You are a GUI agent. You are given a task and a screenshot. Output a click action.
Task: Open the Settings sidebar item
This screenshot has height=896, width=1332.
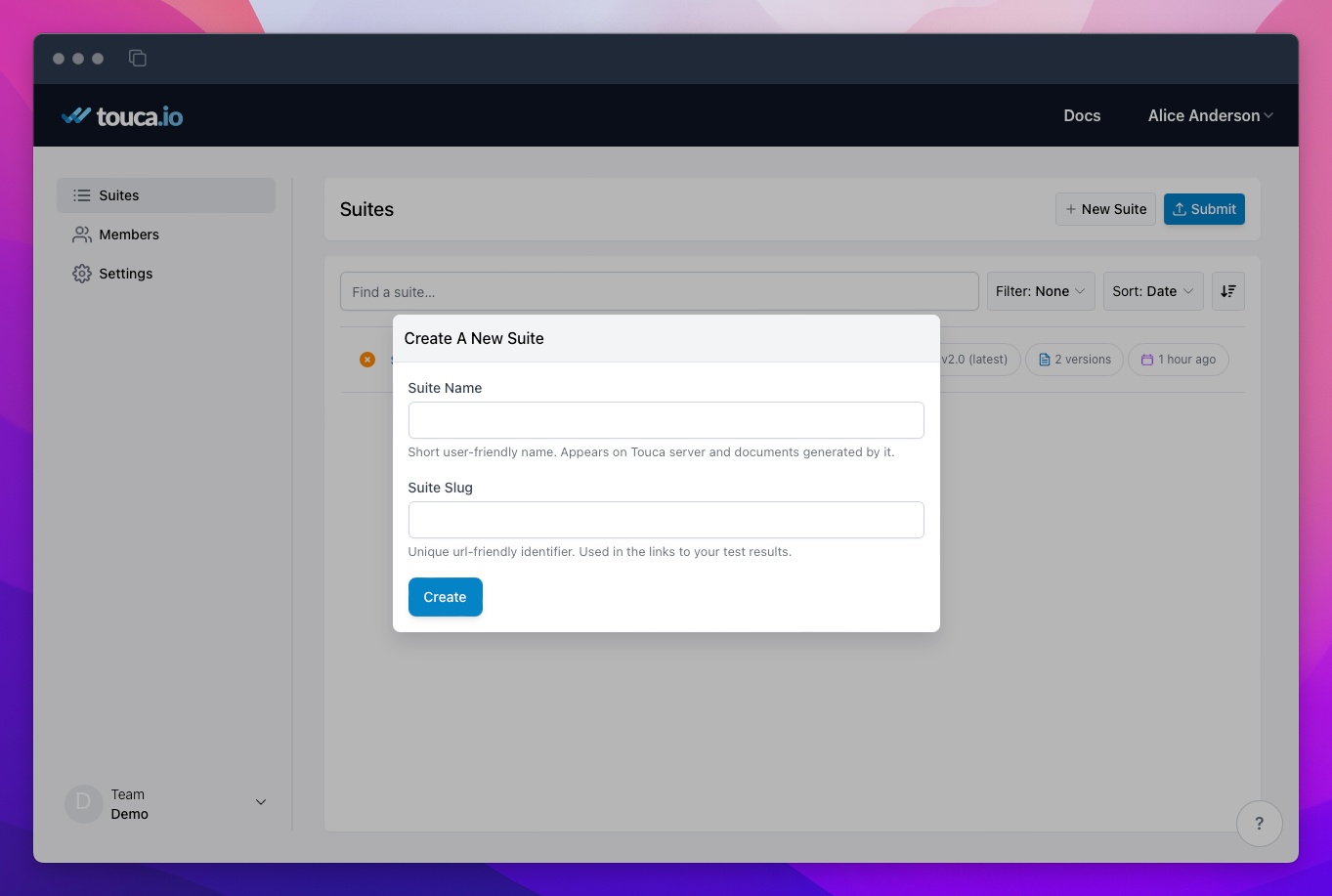(166, 274)
